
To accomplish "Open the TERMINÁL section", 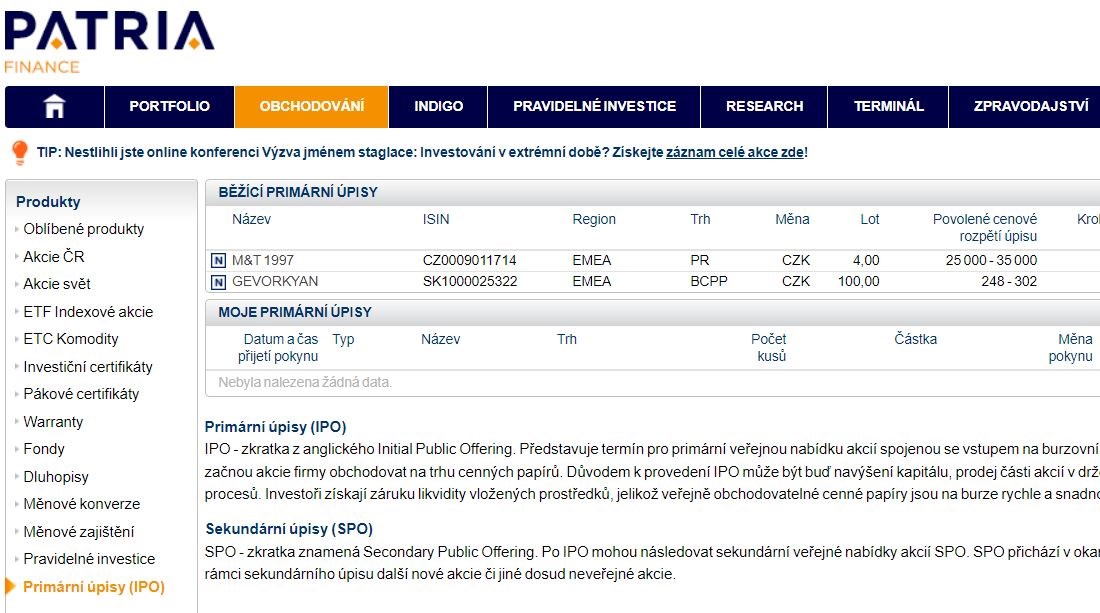I will point(886,106).
